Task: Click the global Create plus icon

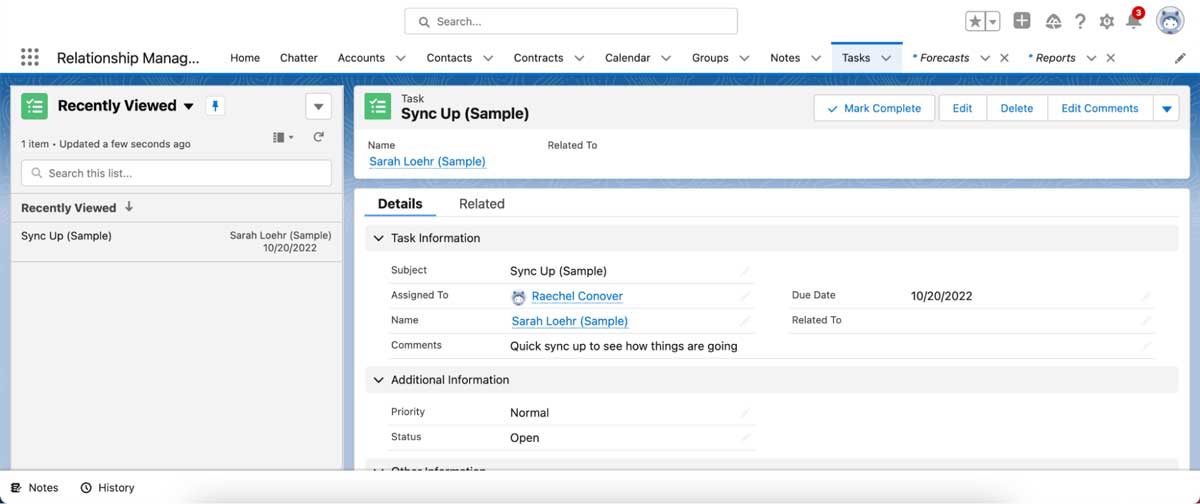Action: (x=1022, y=21)
